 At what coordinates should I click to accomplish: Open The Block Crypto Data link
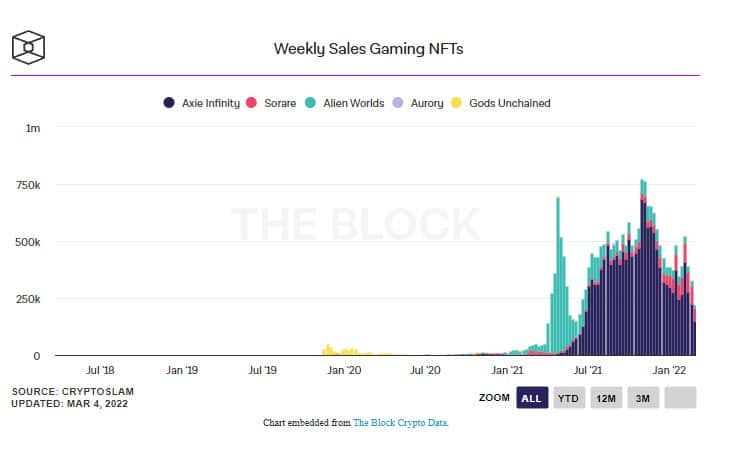tap(400, 422)
